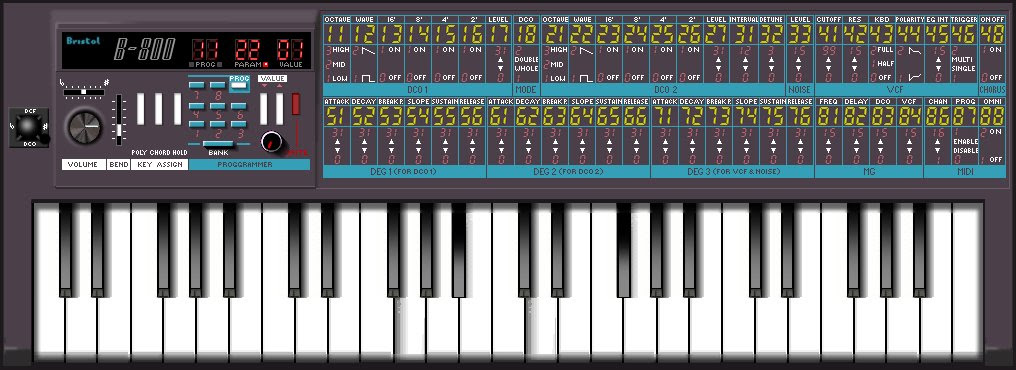The width and height of the screenshot is (1016, 370).
Task: Click the DCO 1 square wave symbol
Action: point(368,78)
